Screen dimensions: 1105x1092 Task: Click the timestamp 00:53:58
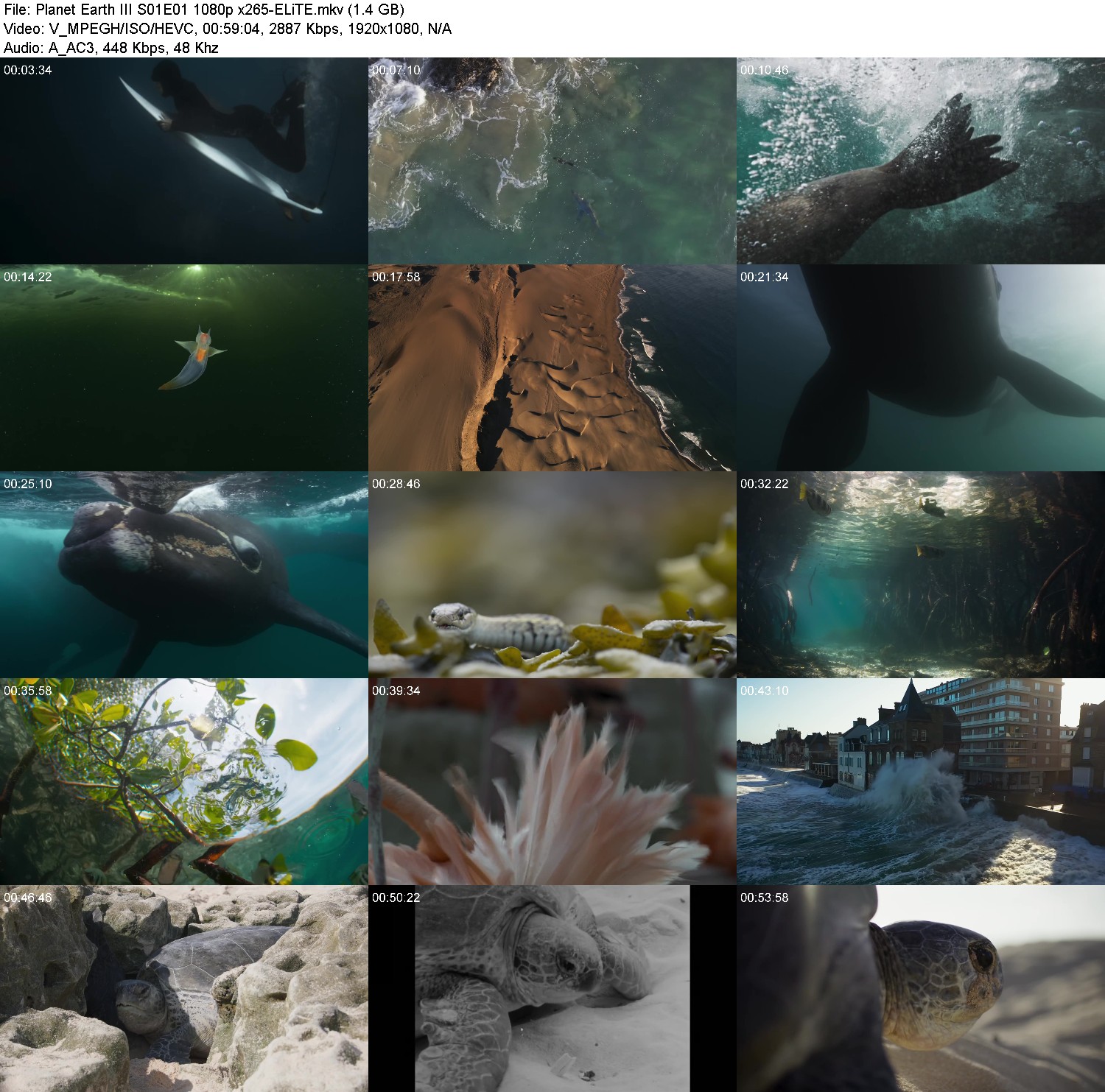(x=765, y=898)
